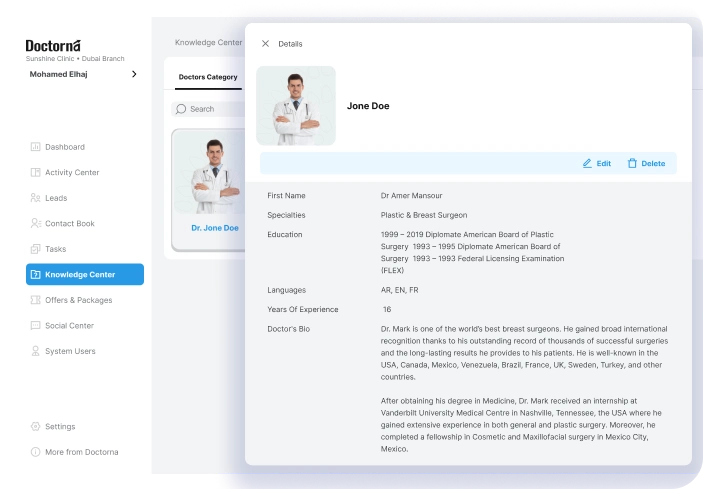
Task: Click the Social Center icon
Action: 36,326
